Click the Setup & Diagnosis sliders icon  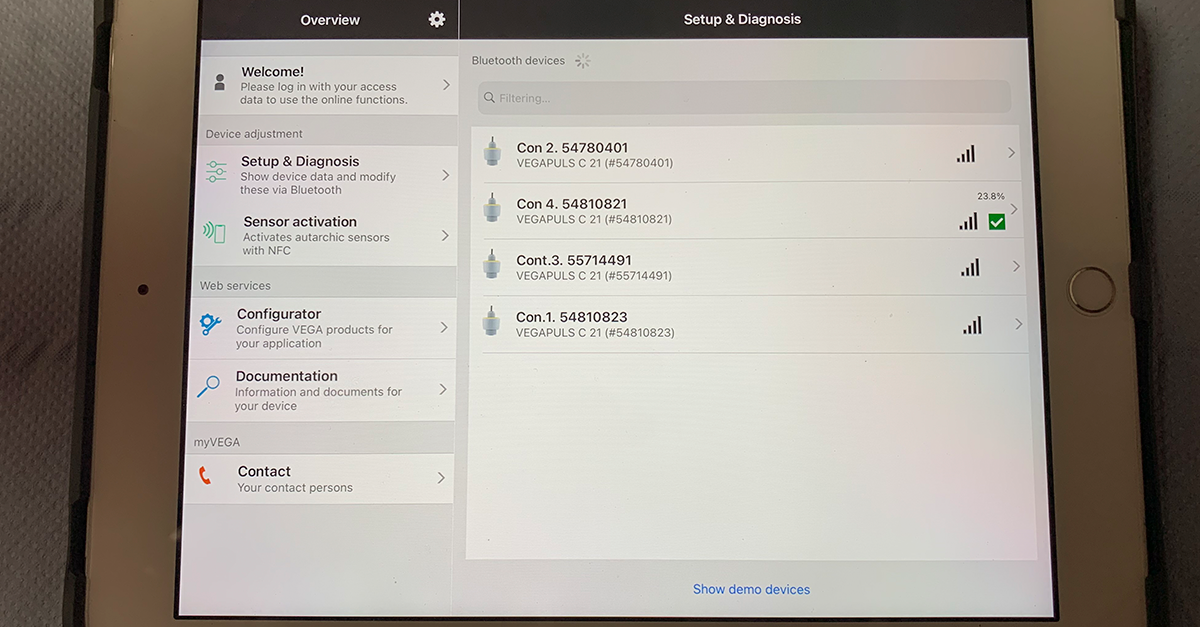(x=217, y=172)
